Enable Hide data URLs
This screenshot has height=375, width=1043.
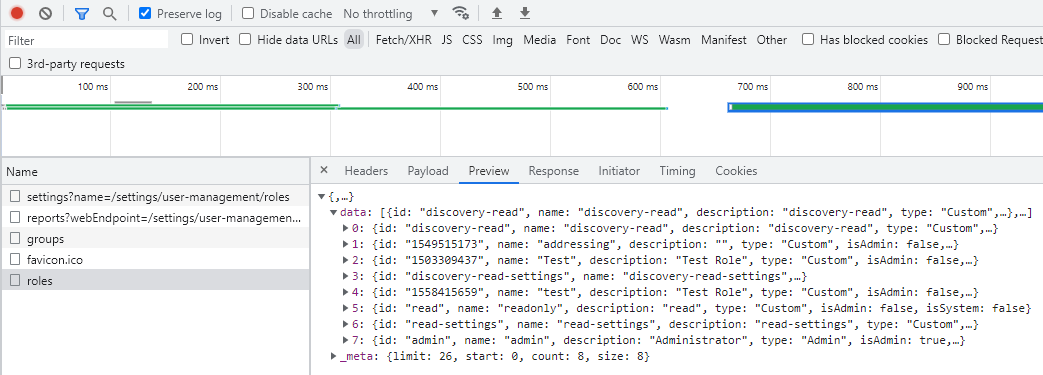tap(245, 40)
